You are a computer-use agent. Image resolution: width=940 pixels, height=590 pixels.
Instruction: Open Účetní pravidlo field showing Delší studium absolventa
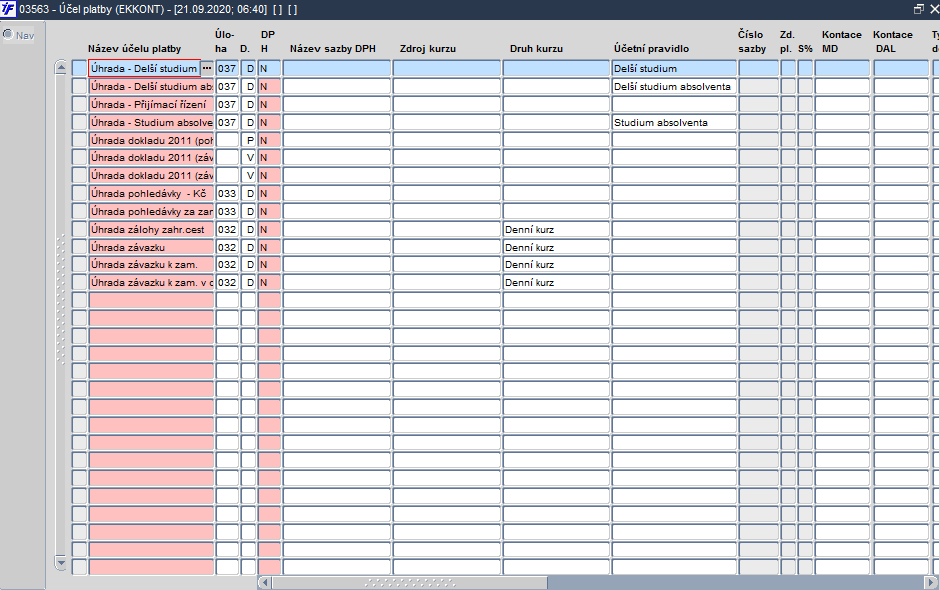[674, 86]
